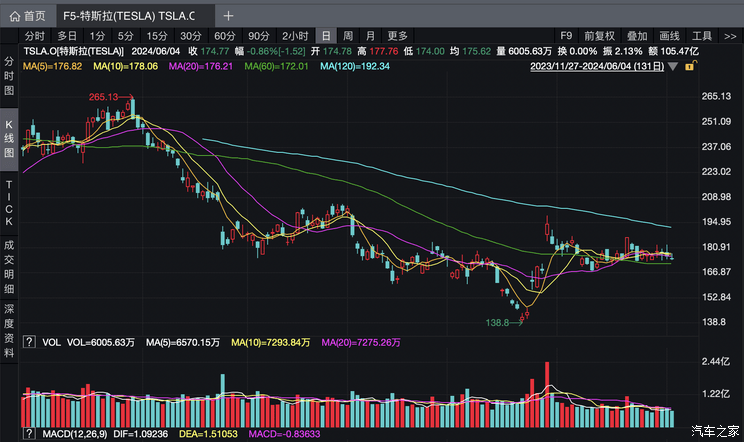This screenshot has height=442, width=744.
Task: Click the date range 2023/11/27-2024/06/04 link
Action: [597, 66]
